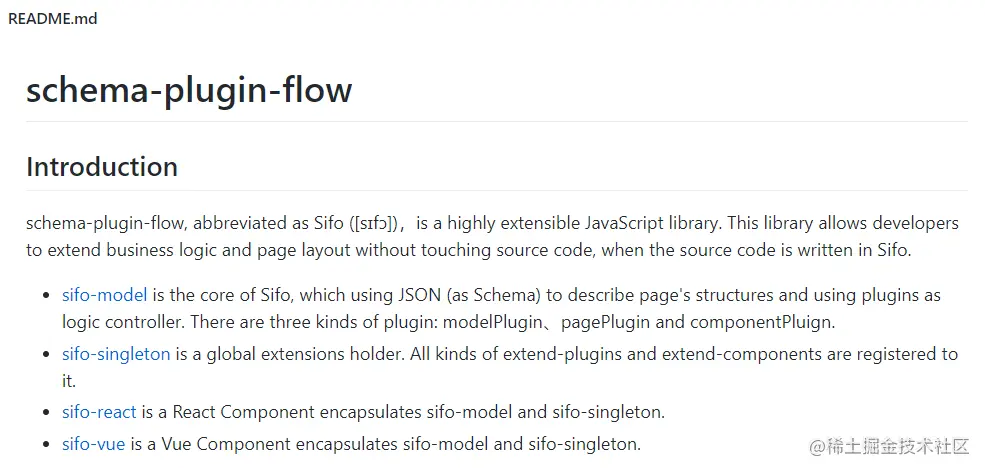Click the bullet dot before sifo-react
This screenshot has width=985, height=472.
tap(45, 413)
